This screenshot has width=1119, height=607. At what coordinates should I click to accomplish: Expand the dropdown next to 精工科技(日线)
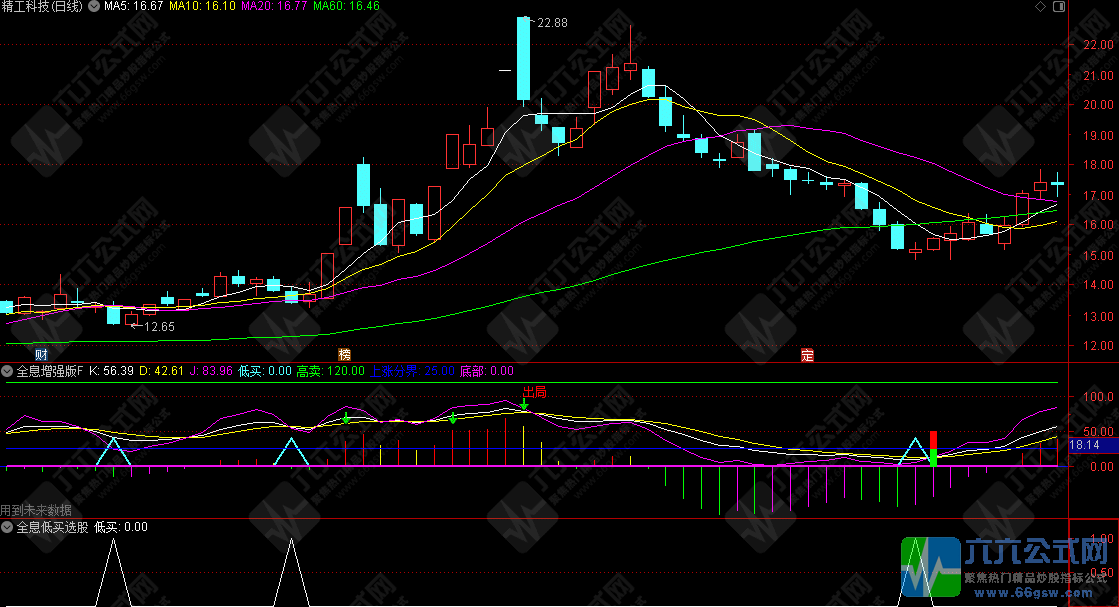click(x=95, y=7)
